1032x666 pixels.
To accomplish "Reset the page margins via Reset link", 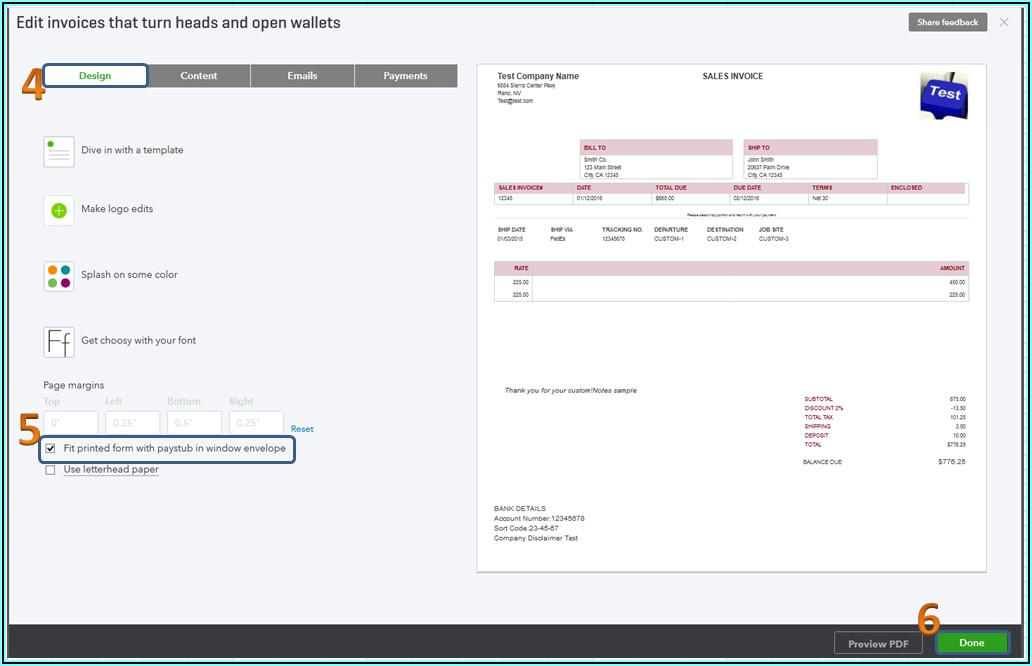I will pos(302,429).
